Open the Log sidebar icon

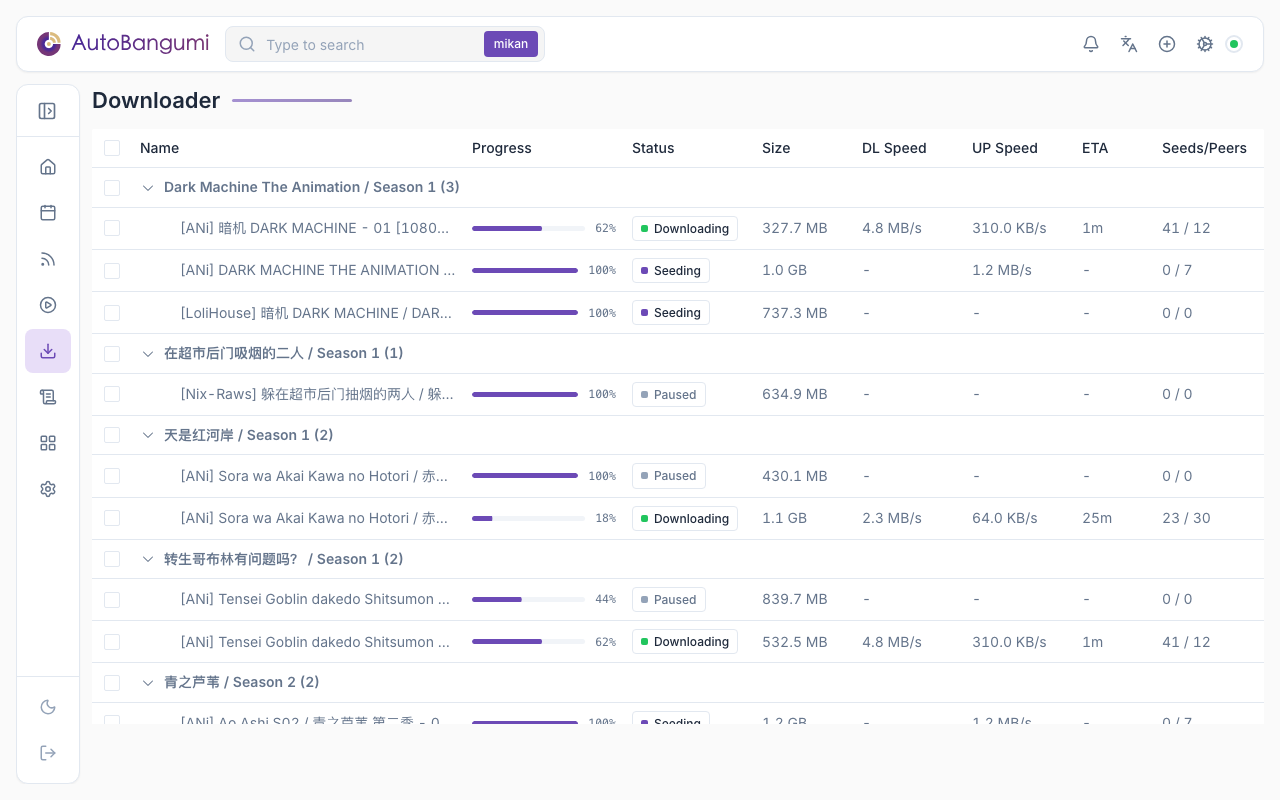tap(48, 397)
